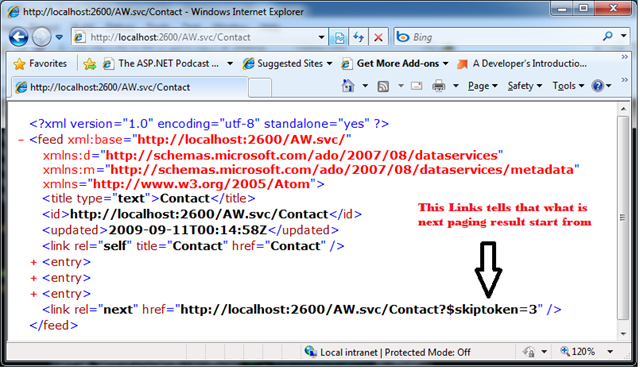Open the Safety menu

pos(524,86)
